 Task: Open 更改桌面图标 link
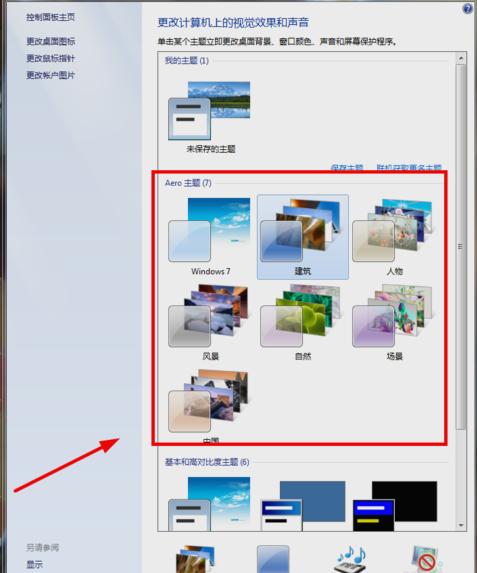[x=50, y=41]
